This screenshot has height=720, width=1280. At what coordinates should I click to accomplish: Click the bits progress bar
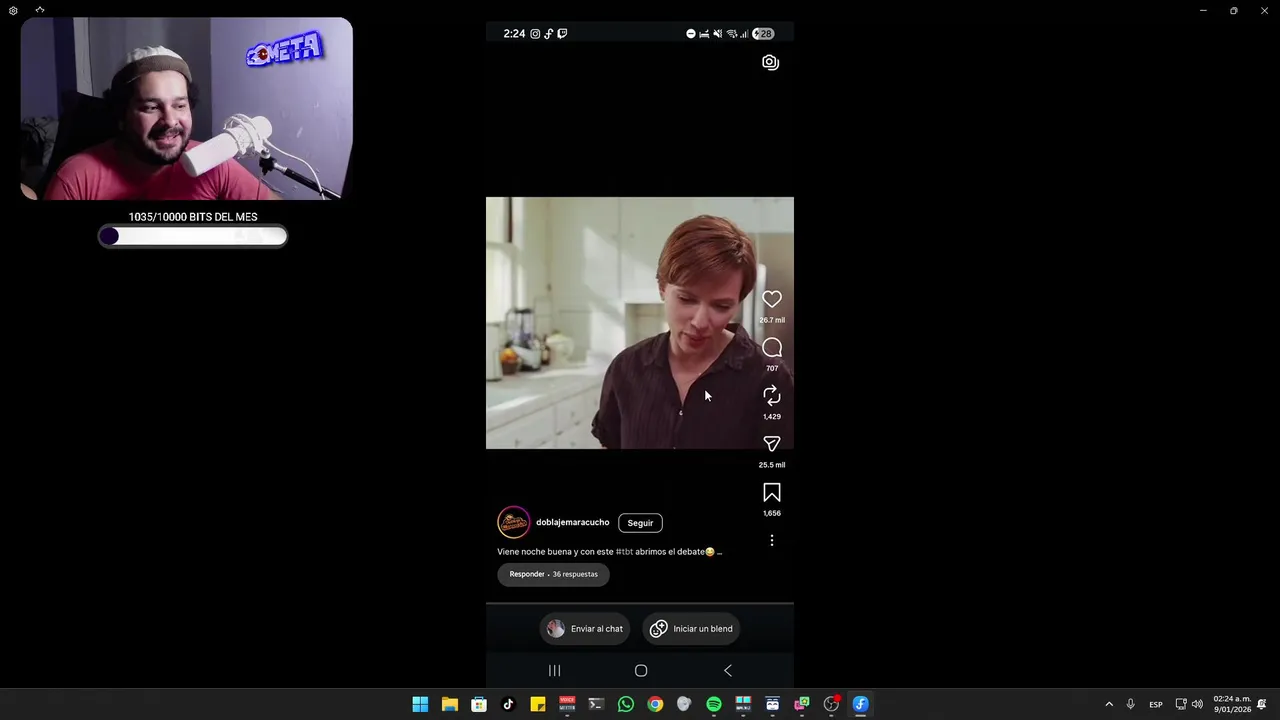click(x=193, y=236)
